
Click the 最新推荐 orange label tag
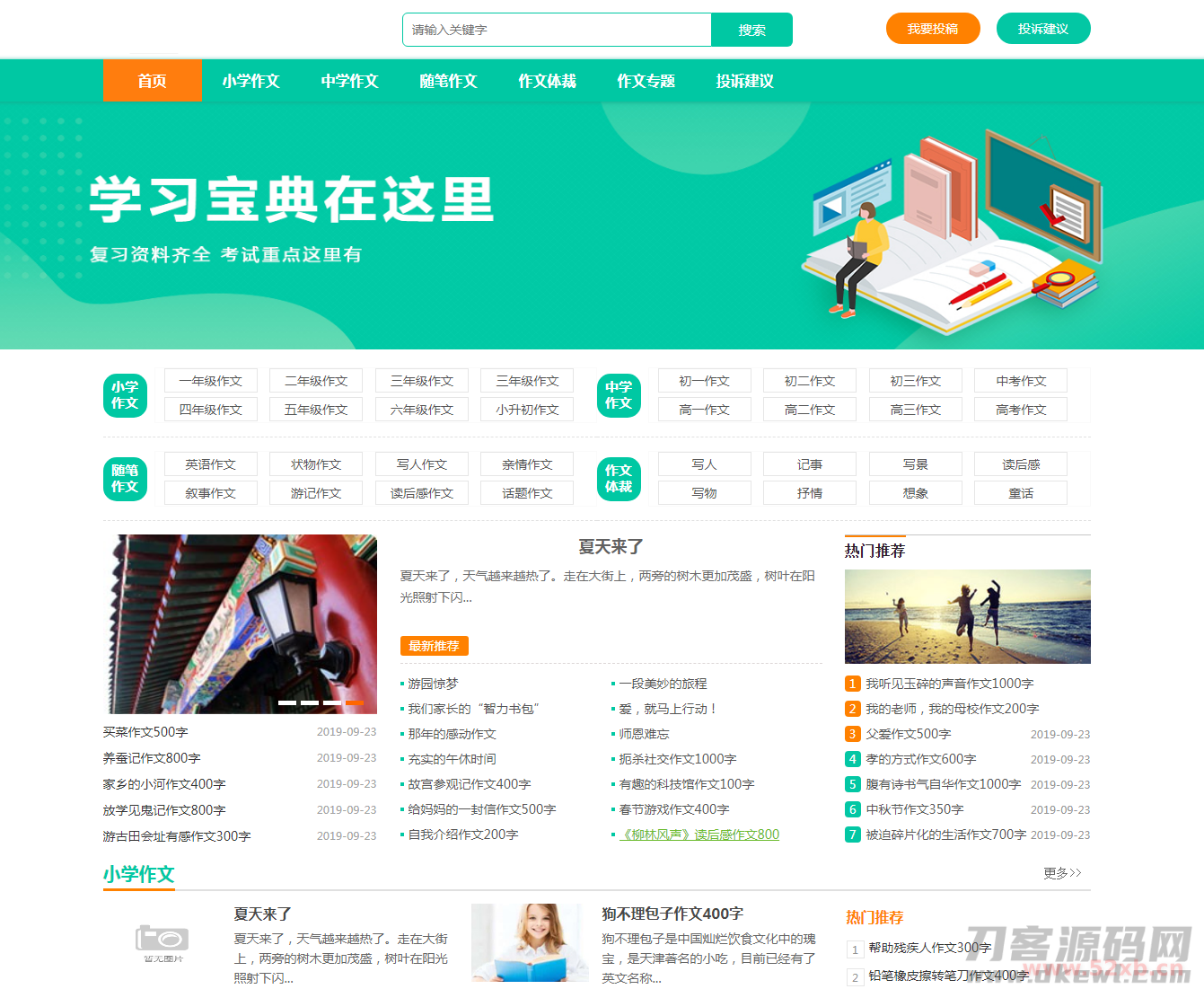pyautogui.click(x=435, y=645)
